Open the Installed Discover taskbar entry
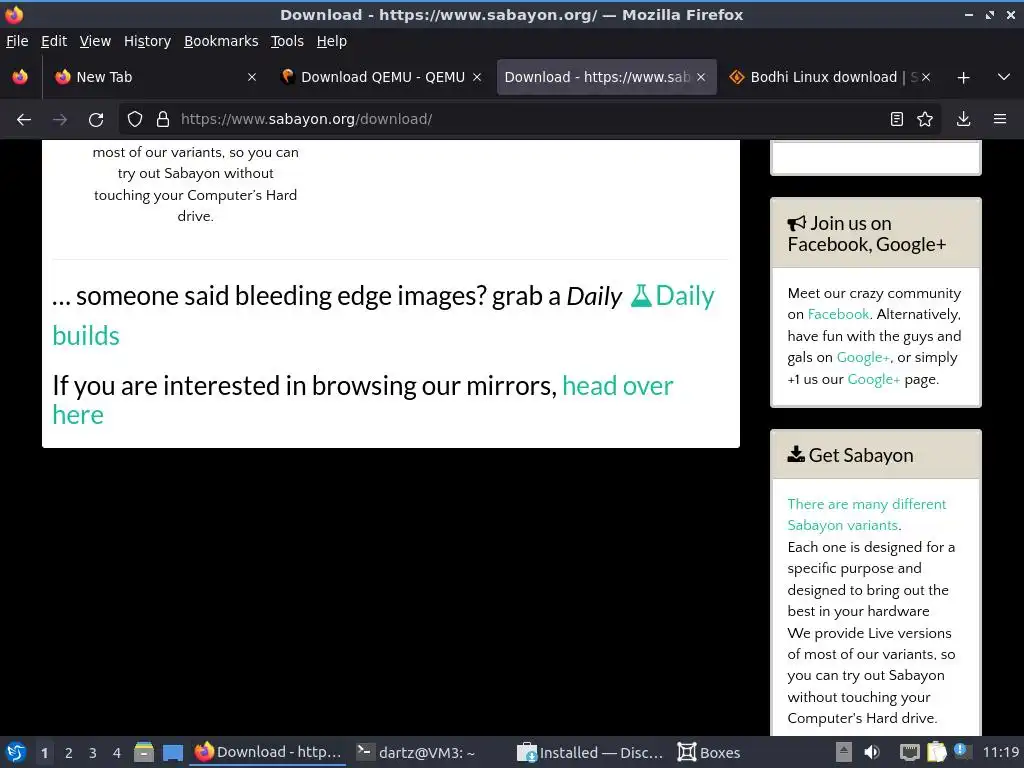The image size is (1024, 768). (590, 752)
